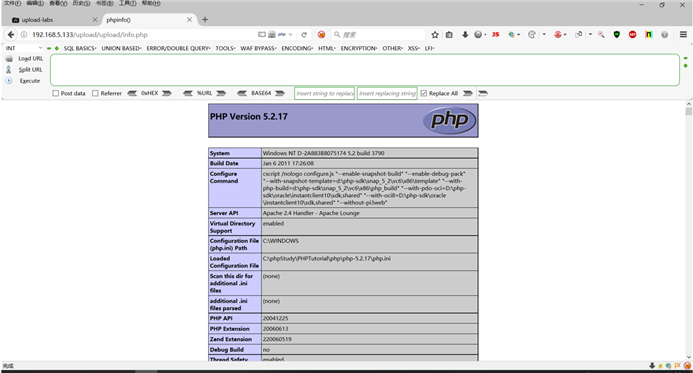Close the phpinfo() tab

189,20
